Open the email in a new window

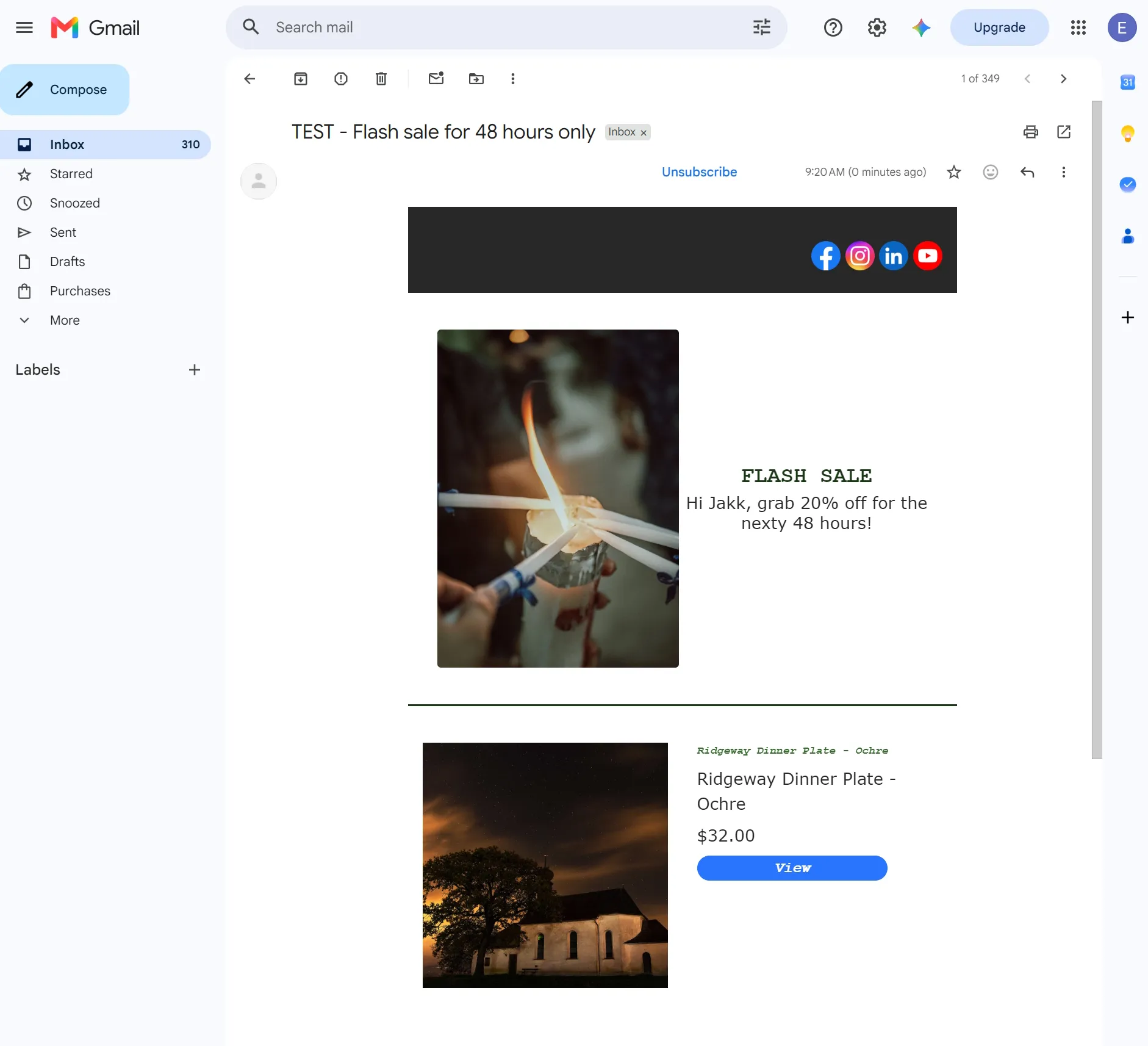[x=1064, y=132]
